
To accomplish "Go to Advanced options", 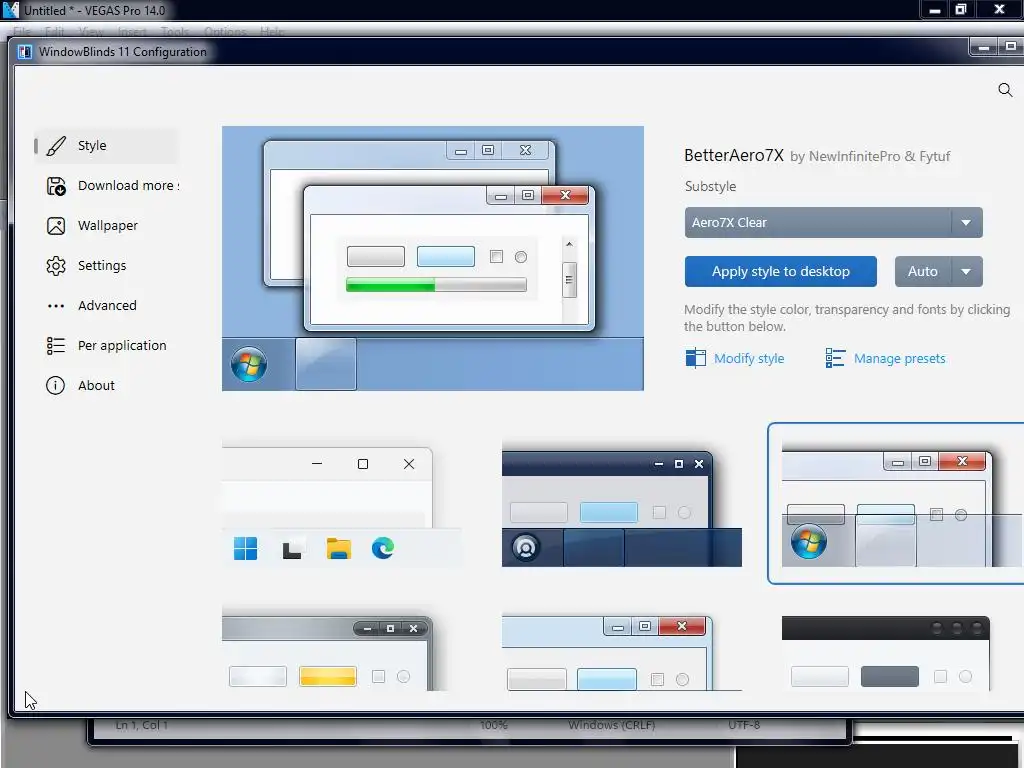I will click(x=106, y=306).
